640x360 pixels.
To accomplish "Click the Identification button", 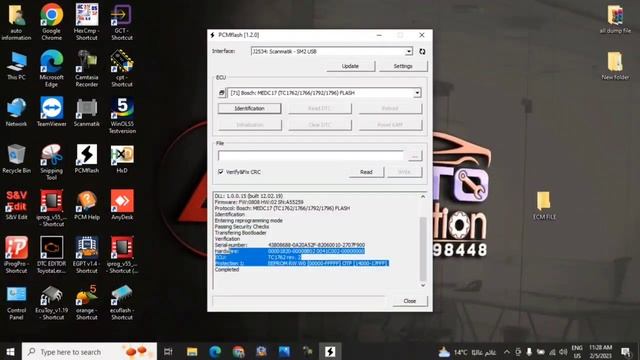I will [x=249, y=109].
